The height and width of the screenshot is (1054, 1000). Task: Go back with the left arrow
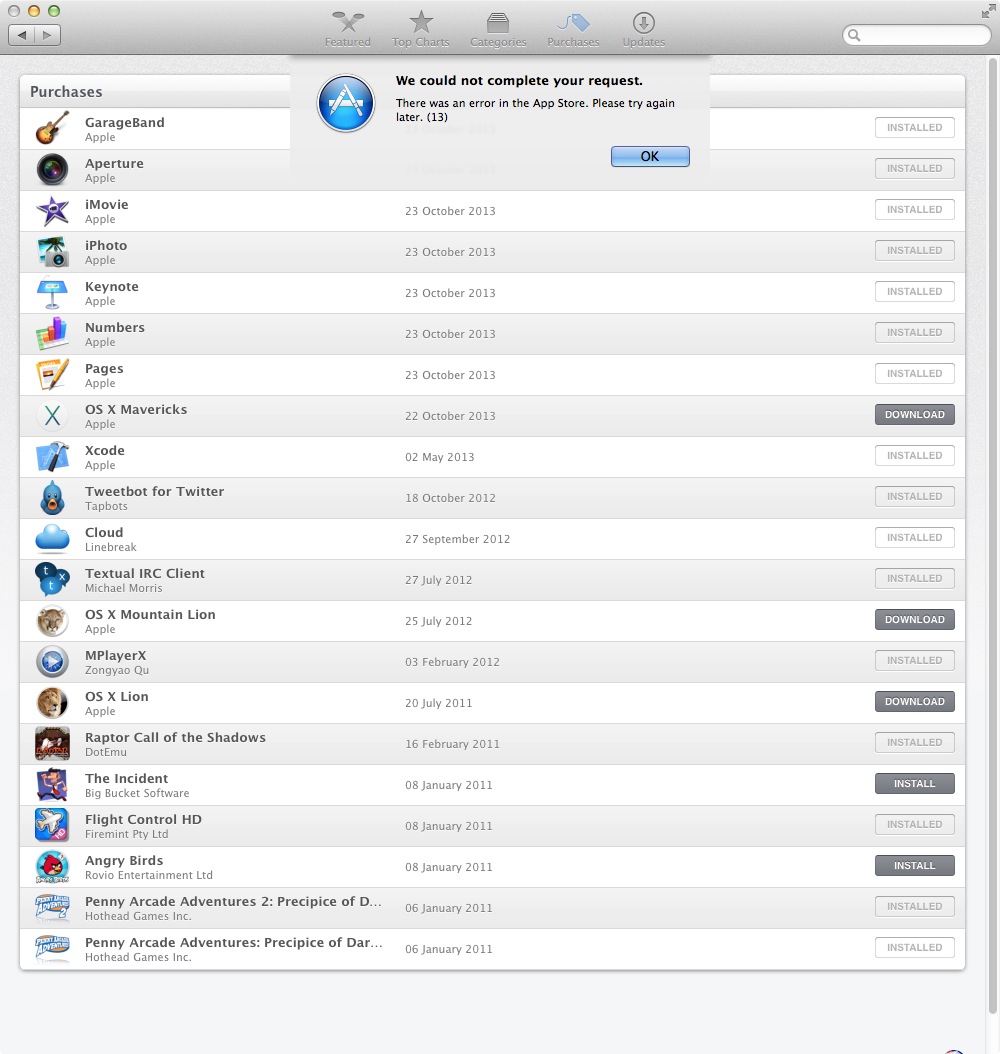(22, 35)
